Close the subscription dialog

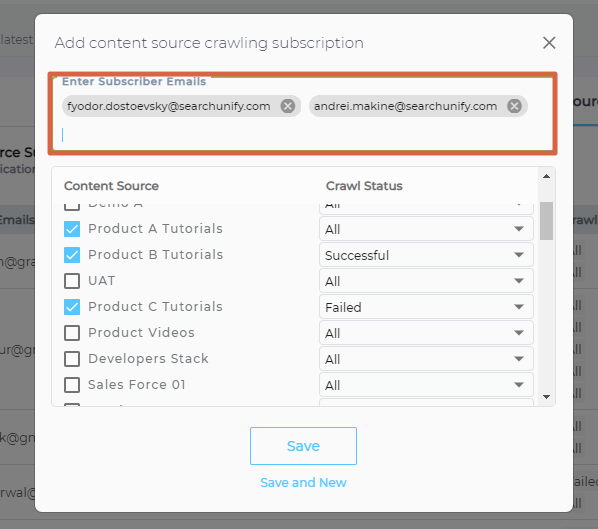549,43
